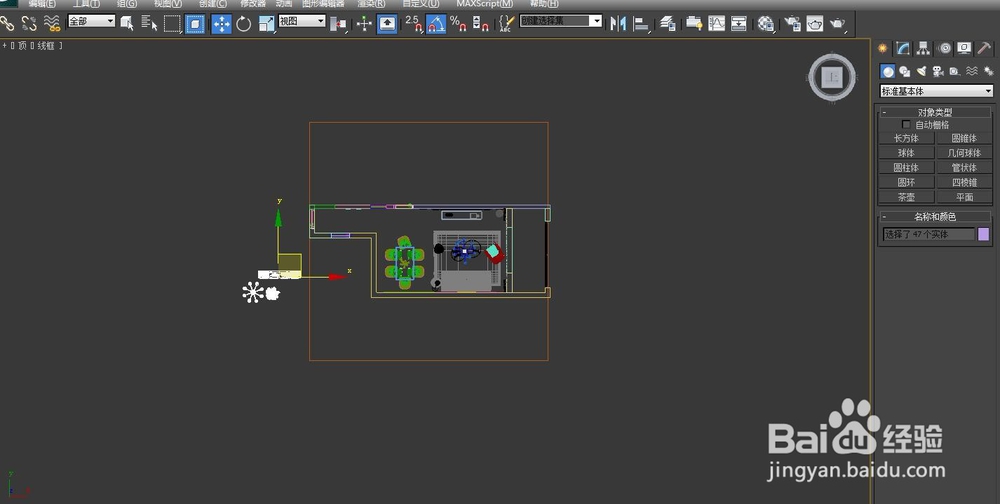Toggle Window/Crossing selection mode
The width and height of the screenshot is (1000, 504).
coord(195,24)
